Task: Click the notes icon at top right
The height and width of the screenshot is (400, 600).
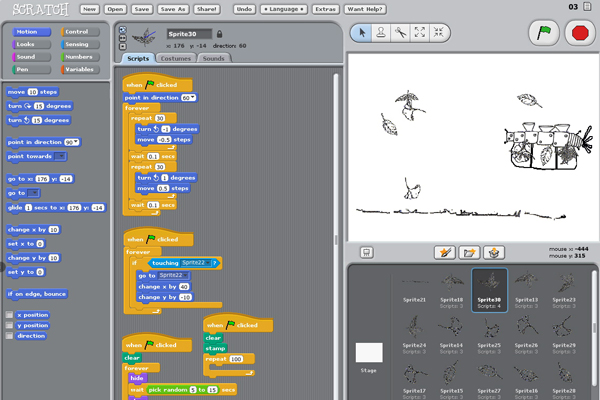Action: pos(587,7)
